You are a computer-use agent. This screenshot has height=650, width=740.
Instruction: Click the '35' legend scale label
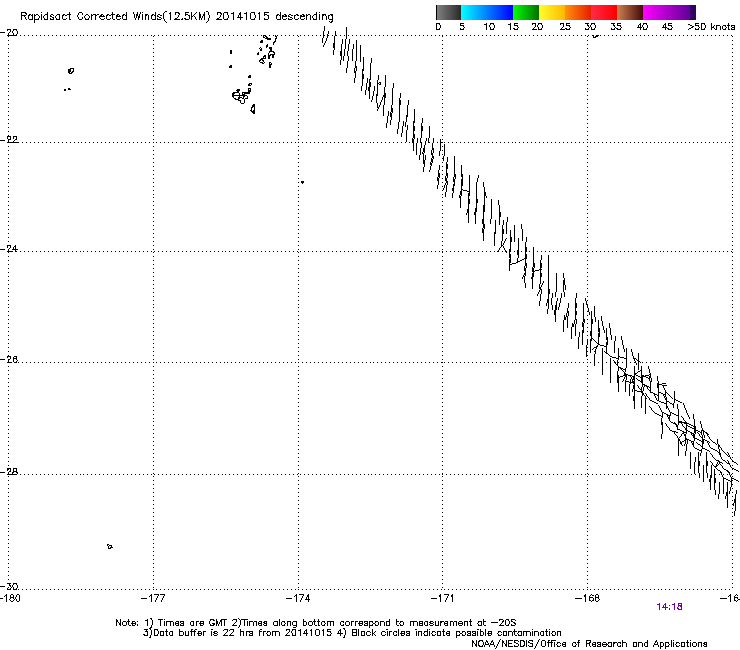(x=616, y=27)
